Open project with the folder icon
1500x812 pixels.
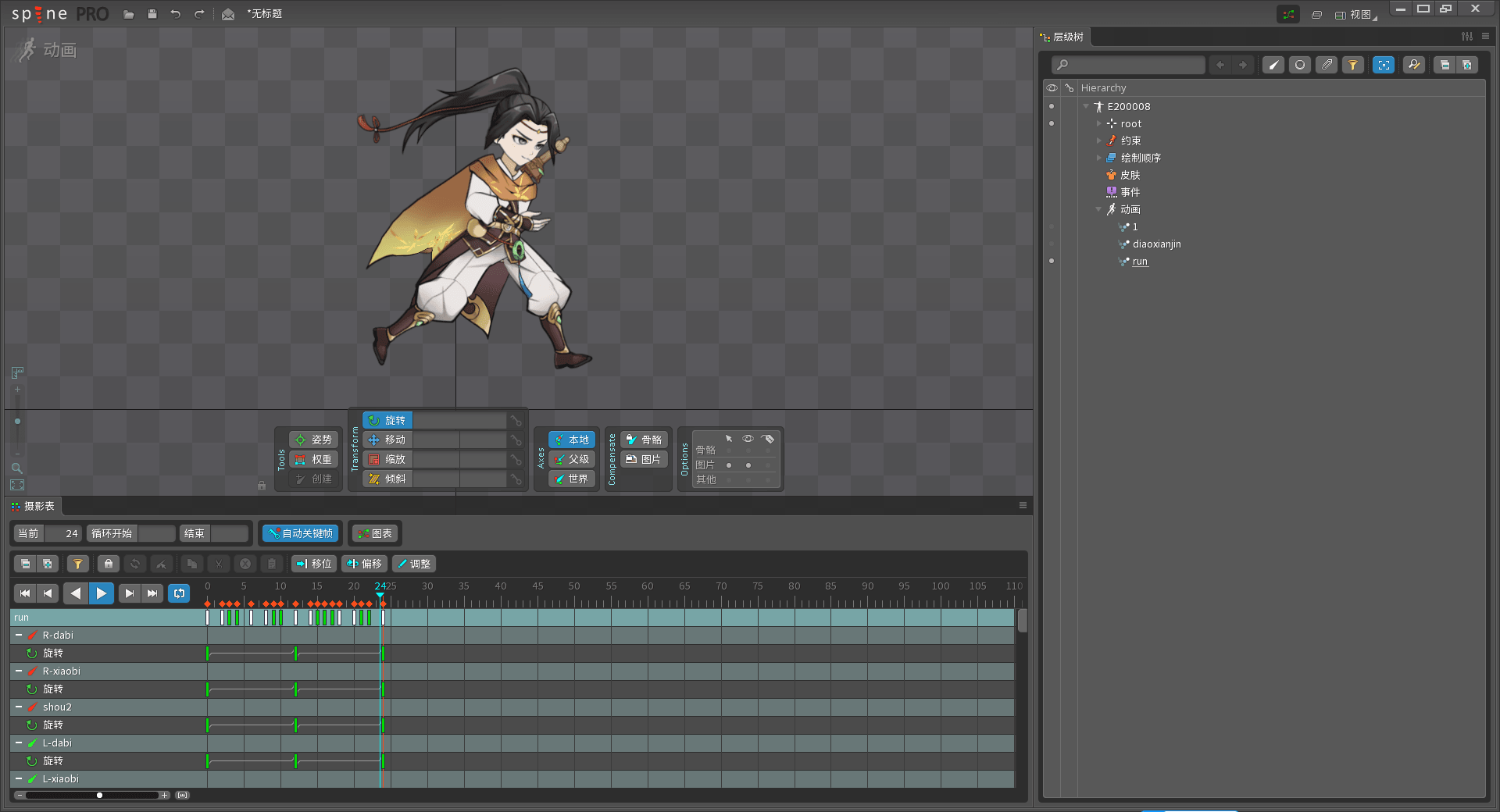[x=129, y=14]
